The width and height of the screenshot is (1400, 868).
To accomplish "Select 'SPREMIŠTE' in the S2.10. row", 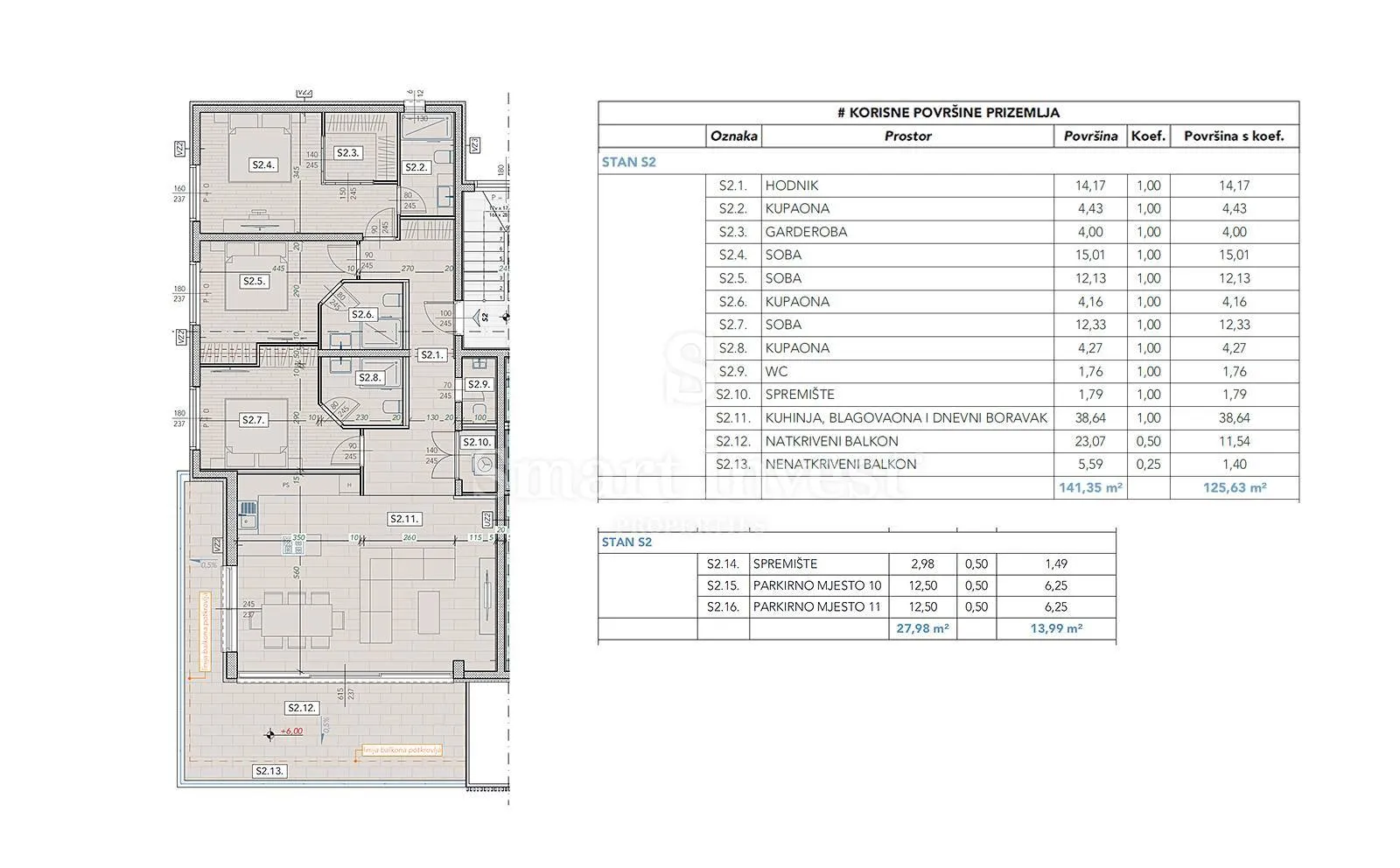I will pos(800,395).
